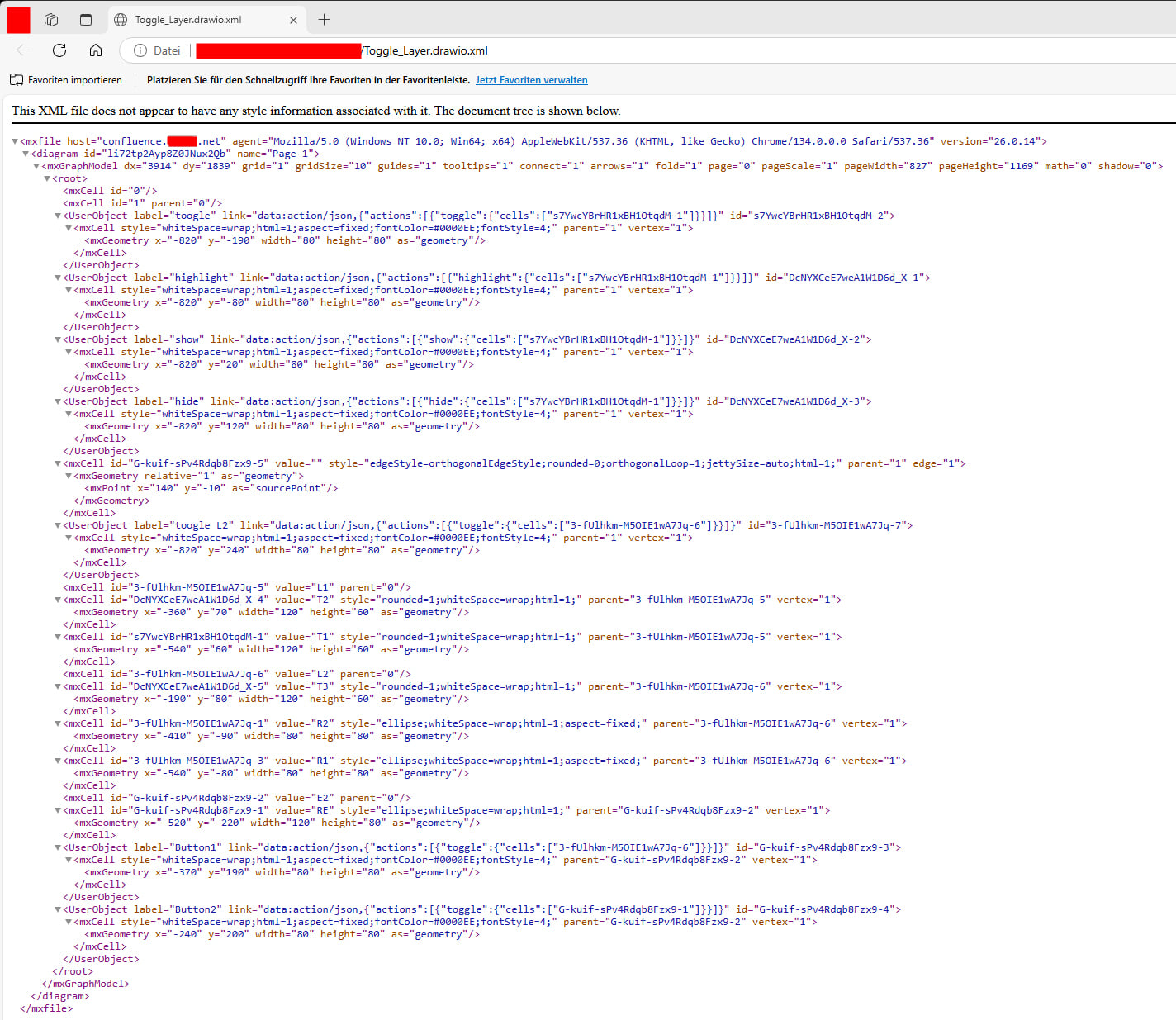Collapse the mxGraphModel node
This screenshot has height=1020, width=1176.
(x=36, y=166)
